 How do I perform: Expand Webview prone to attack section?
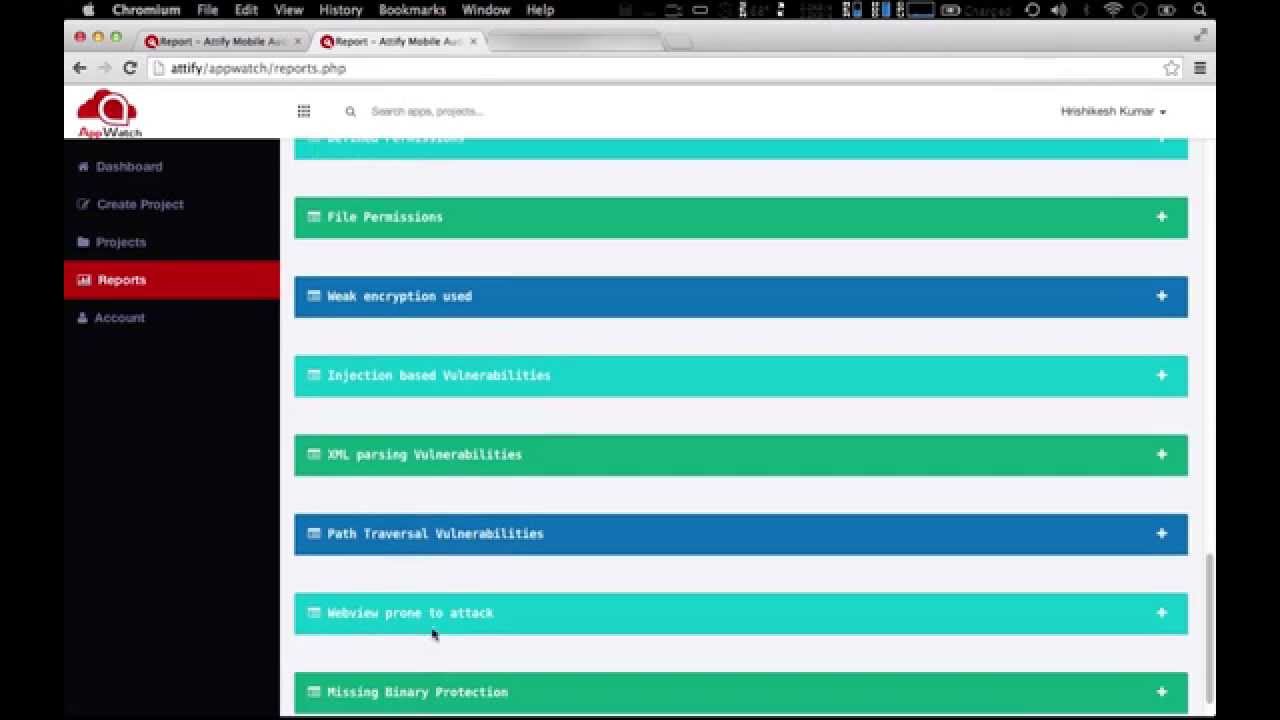click(x=1162, y=613)
